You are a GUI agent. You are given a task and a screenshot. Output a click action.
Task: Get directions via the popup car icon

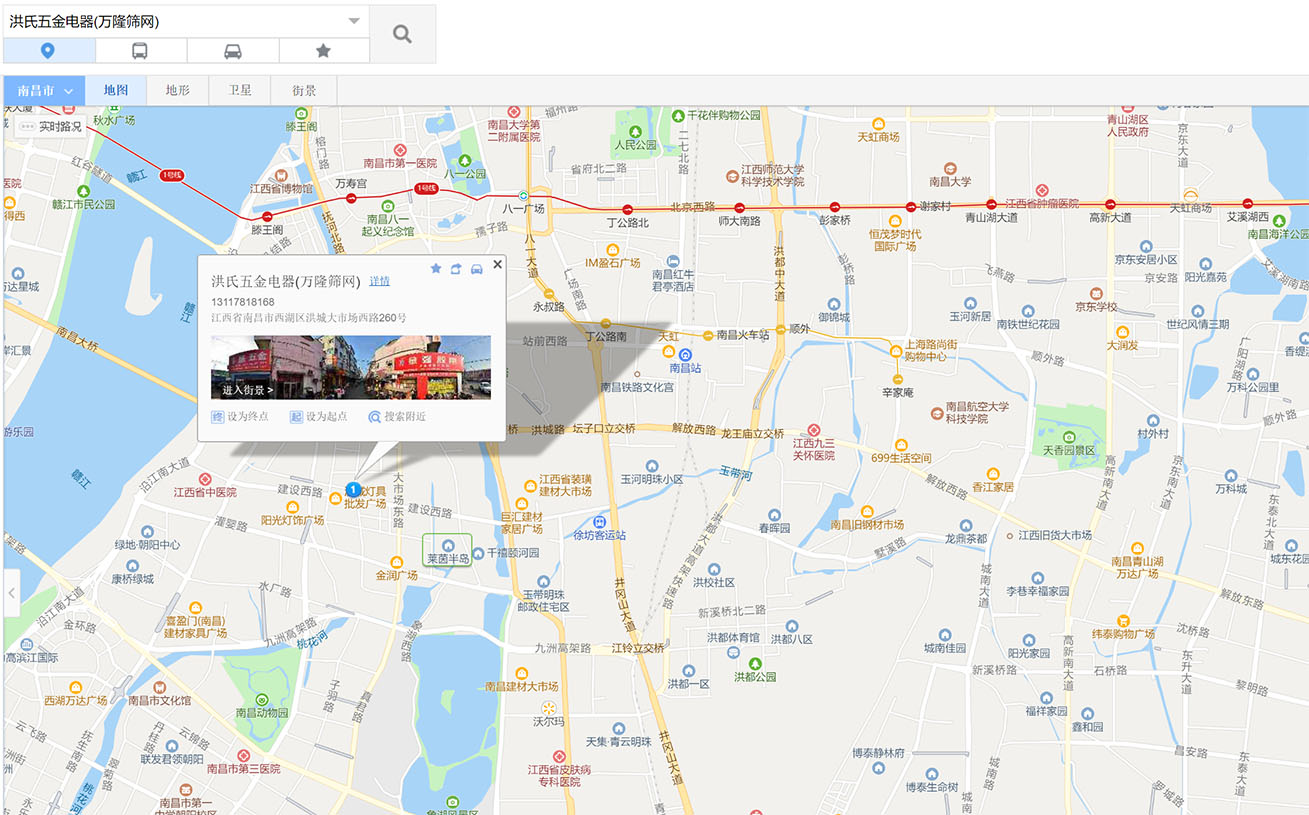[x=476, y=267]
